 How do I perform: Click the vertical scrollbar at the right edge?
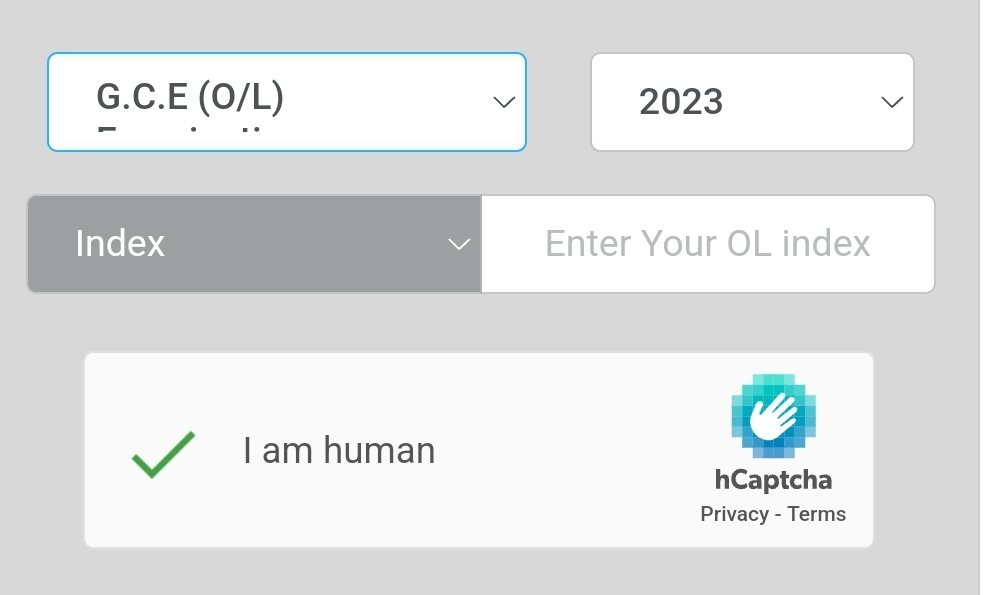pyautogui.click(x=984, y=298)
